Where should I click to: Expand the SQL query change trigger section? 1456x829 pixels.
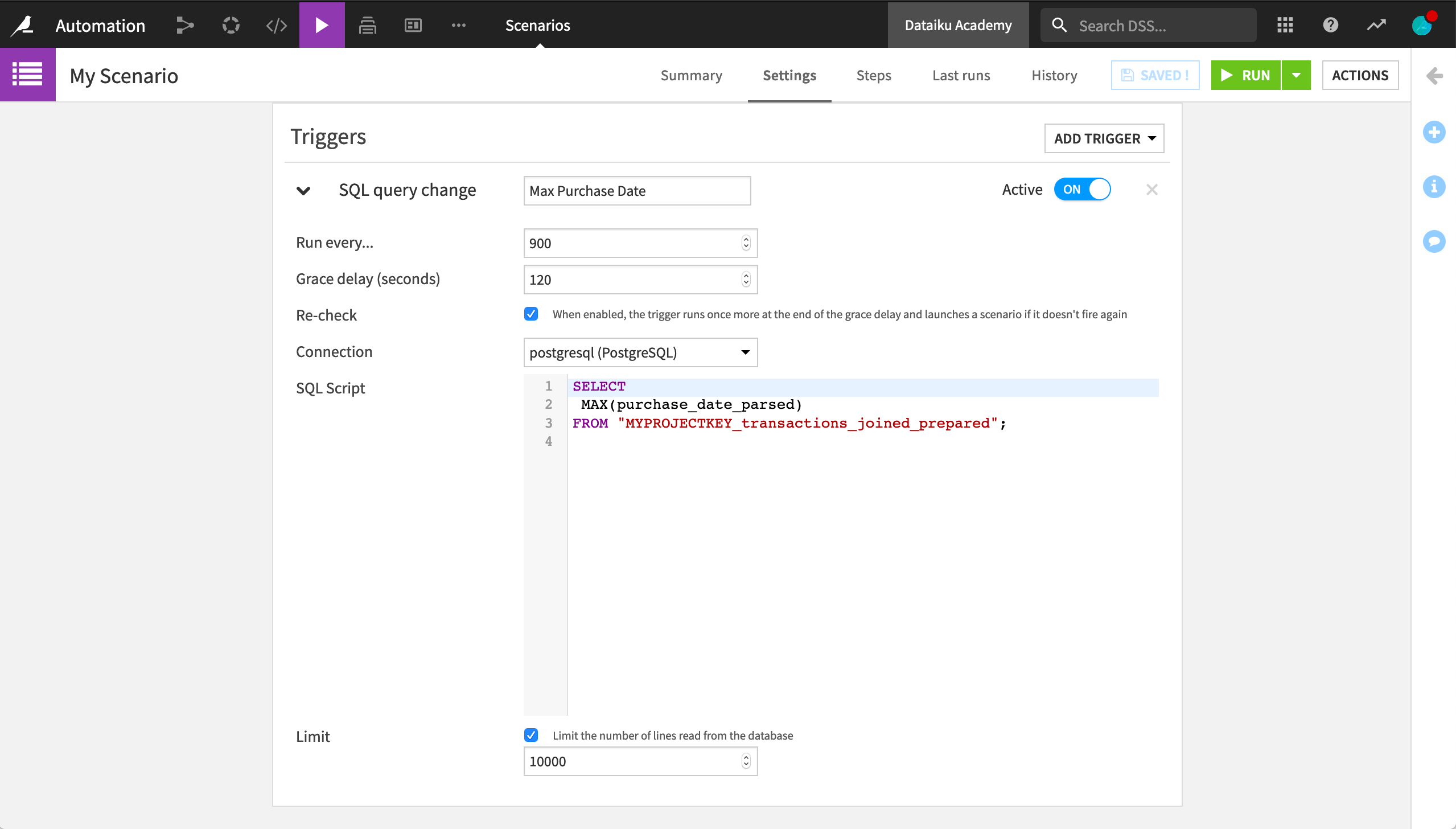(x=303, y=190)
